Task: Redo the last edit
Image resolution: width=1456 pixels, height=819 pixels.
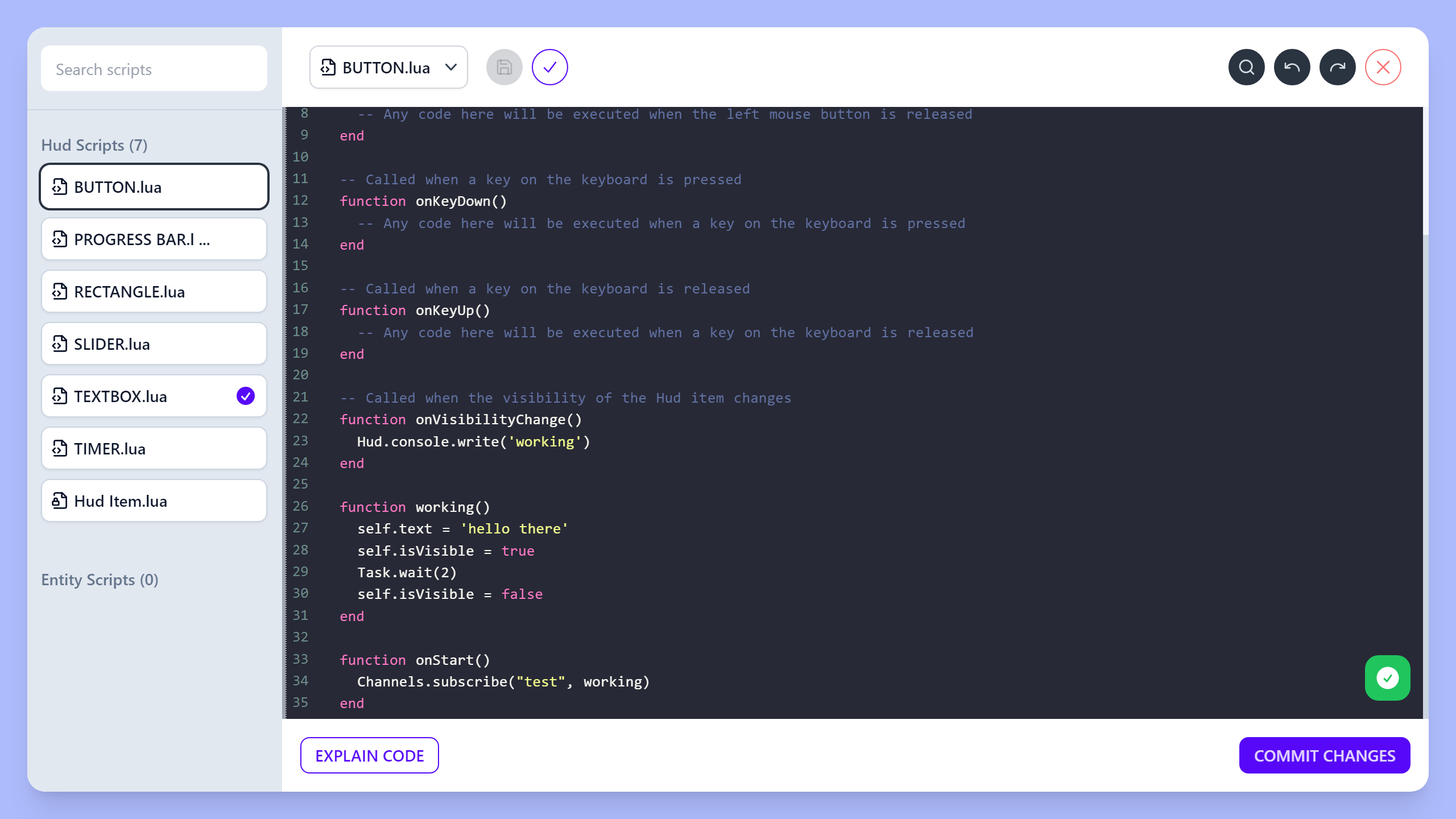Action: [1337, 67]
